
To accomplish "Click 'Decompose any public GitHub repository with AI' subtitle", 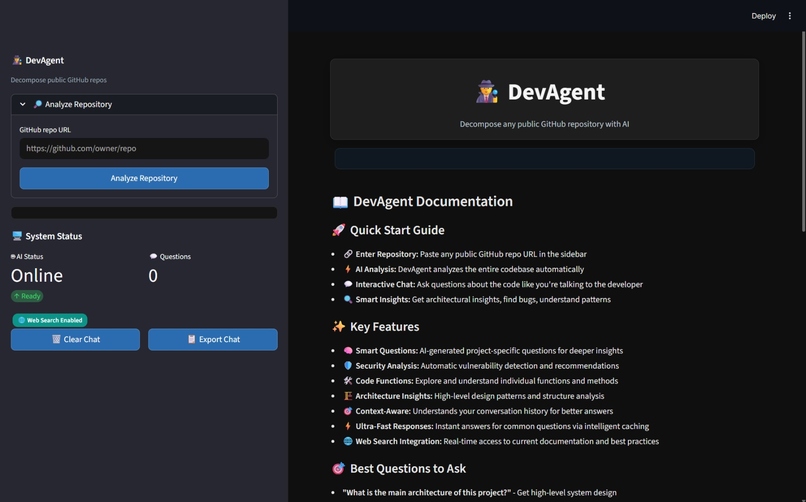I will pyautogui.click(x=544, y=124).
